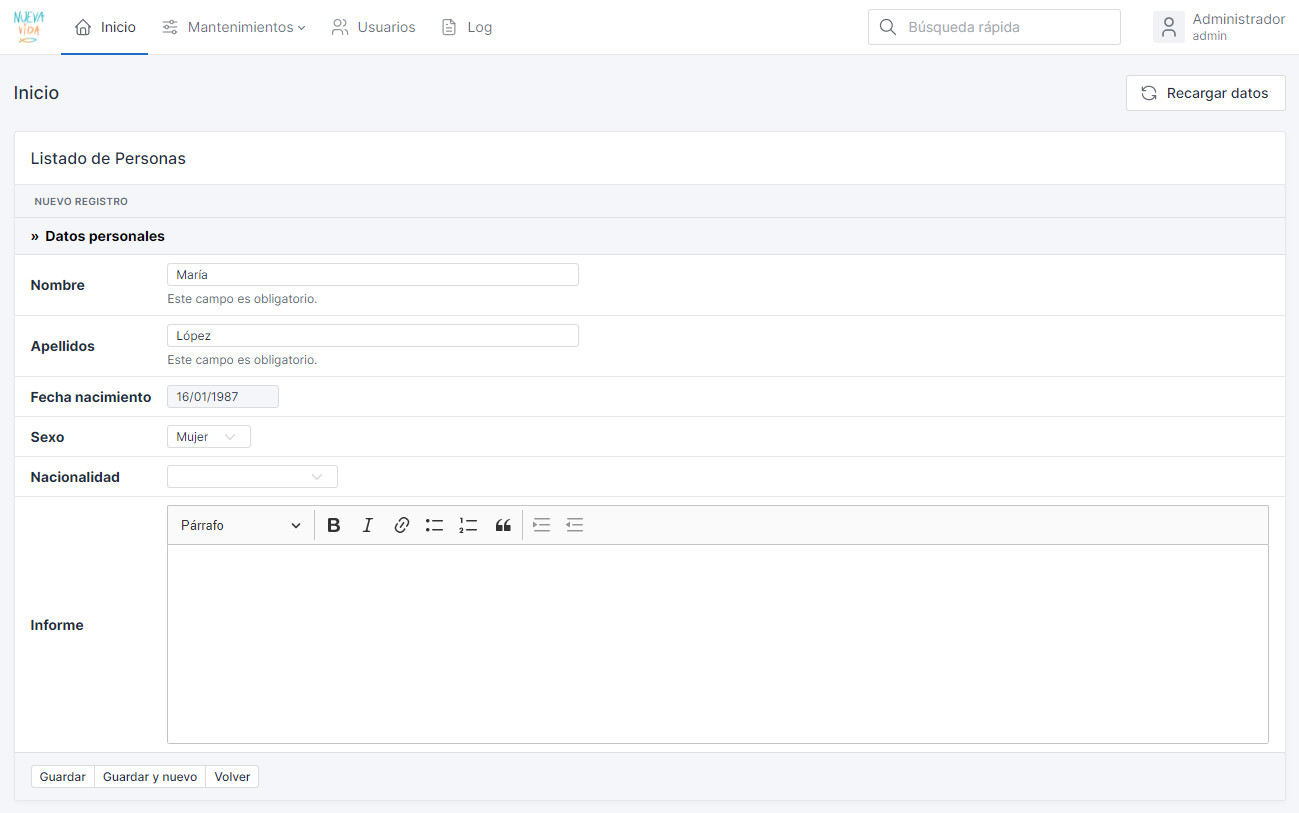Click the administrator user avatar icon
1299x813 pixels.
pyautogui.click(x=1168, y=27)
